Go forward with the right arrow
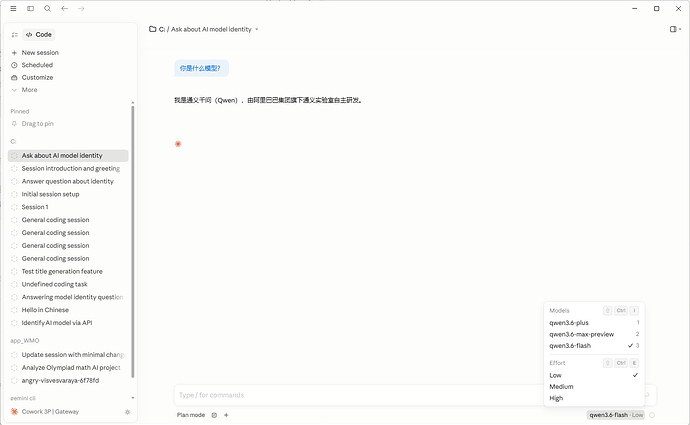This screenshot has height=425, width=690. [81, 8]
